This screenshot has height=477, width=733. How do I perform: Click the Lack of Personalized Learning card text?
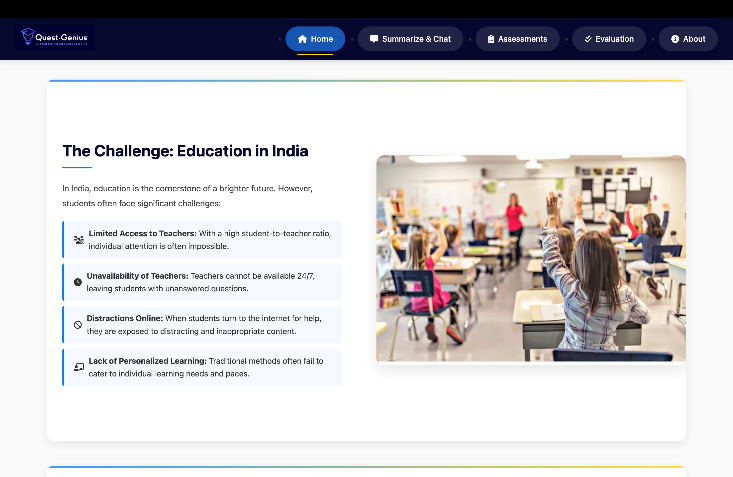[x=210, y=367]
